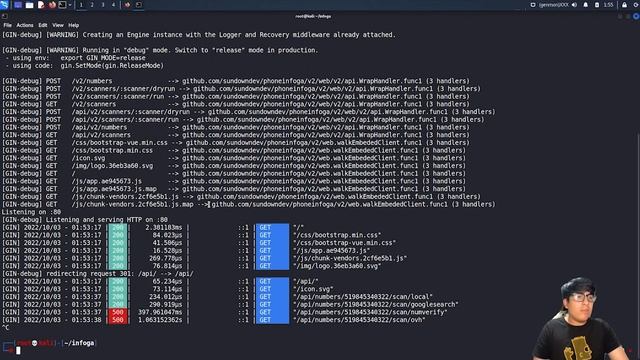
Task: Launch the file manager from the panel
Action: 29,5
